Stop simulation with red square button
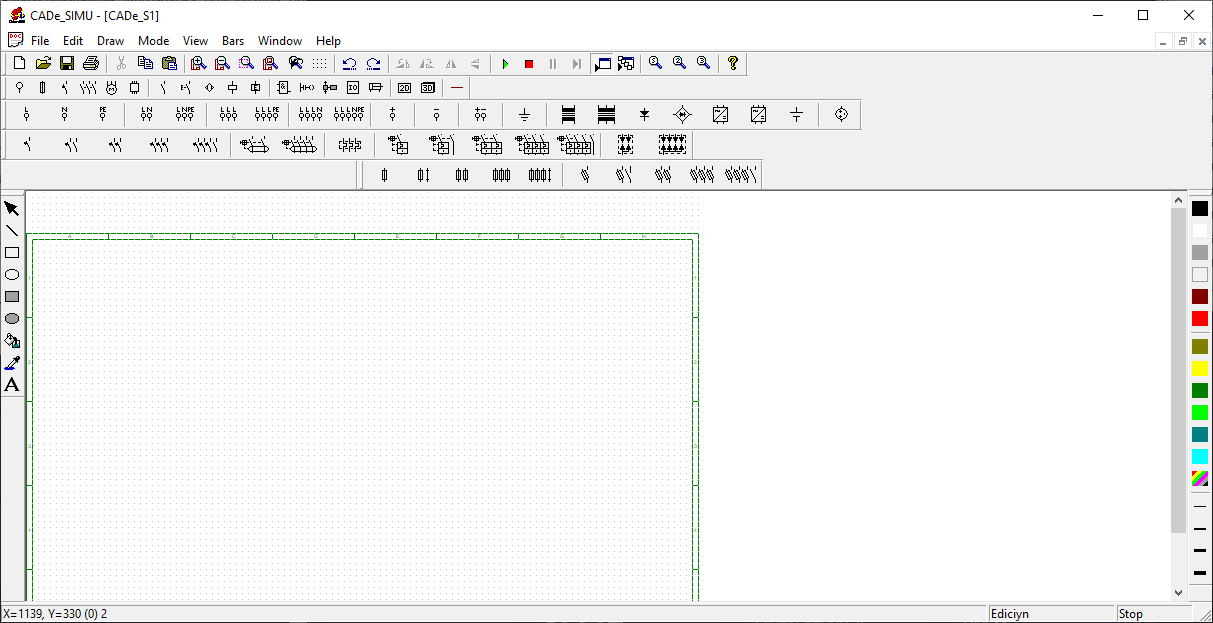Image resolution: width=1213 pixels, height=623 pixels. (x=529, y=63)
